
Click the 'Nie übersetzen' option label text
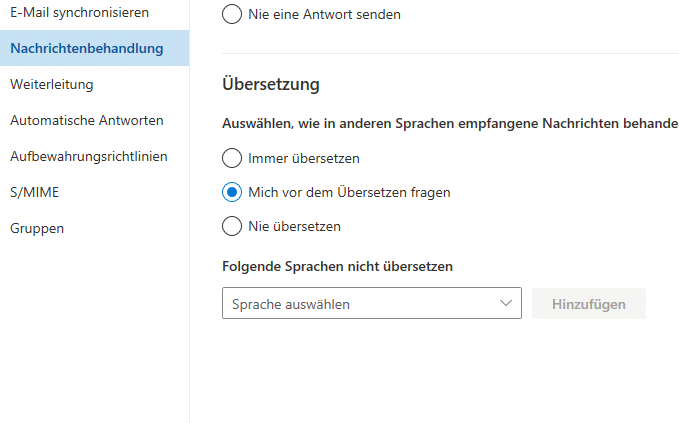tap(294, 226)
